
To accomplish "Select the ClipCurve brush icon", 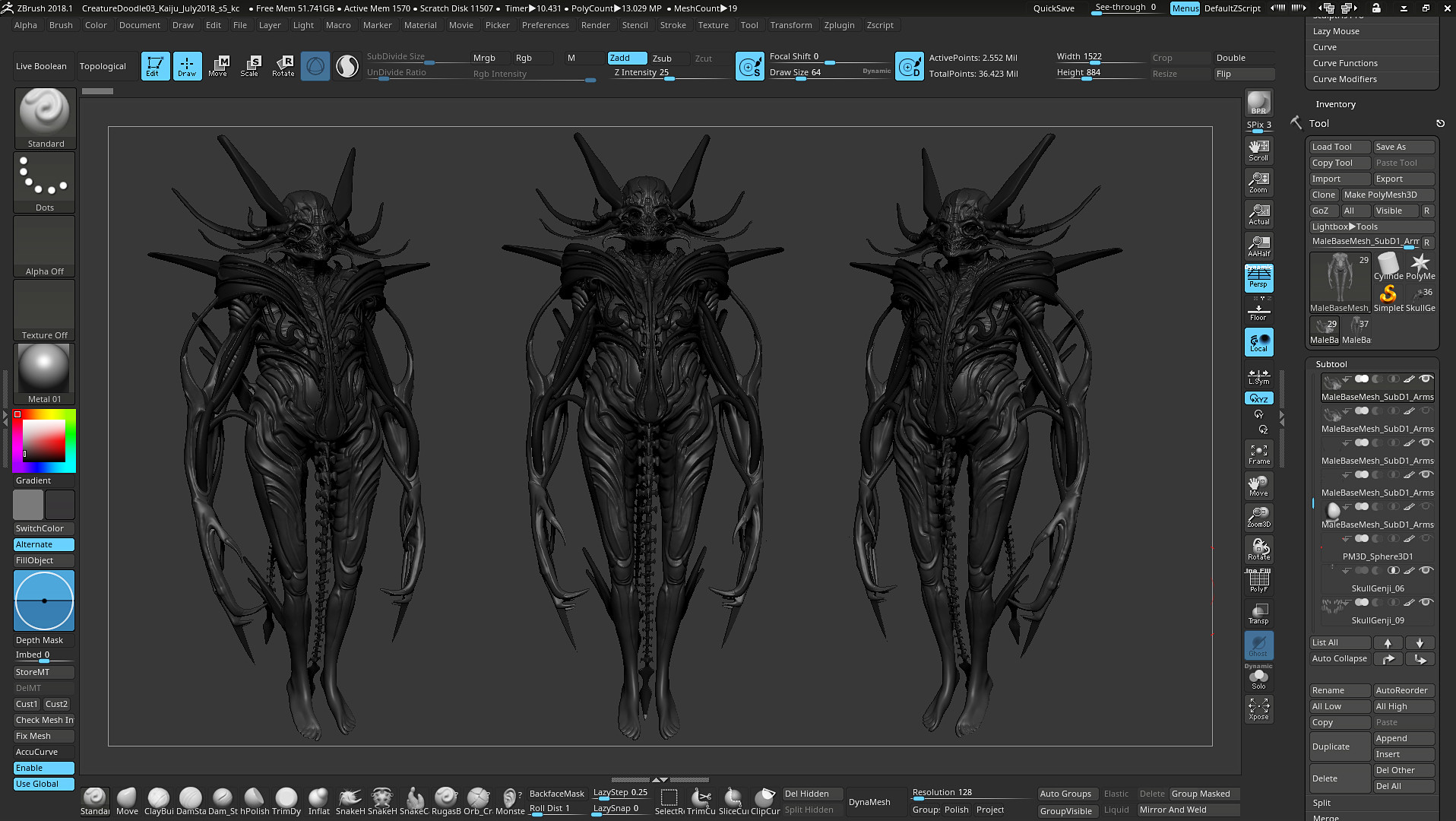I will click(765, 802).
